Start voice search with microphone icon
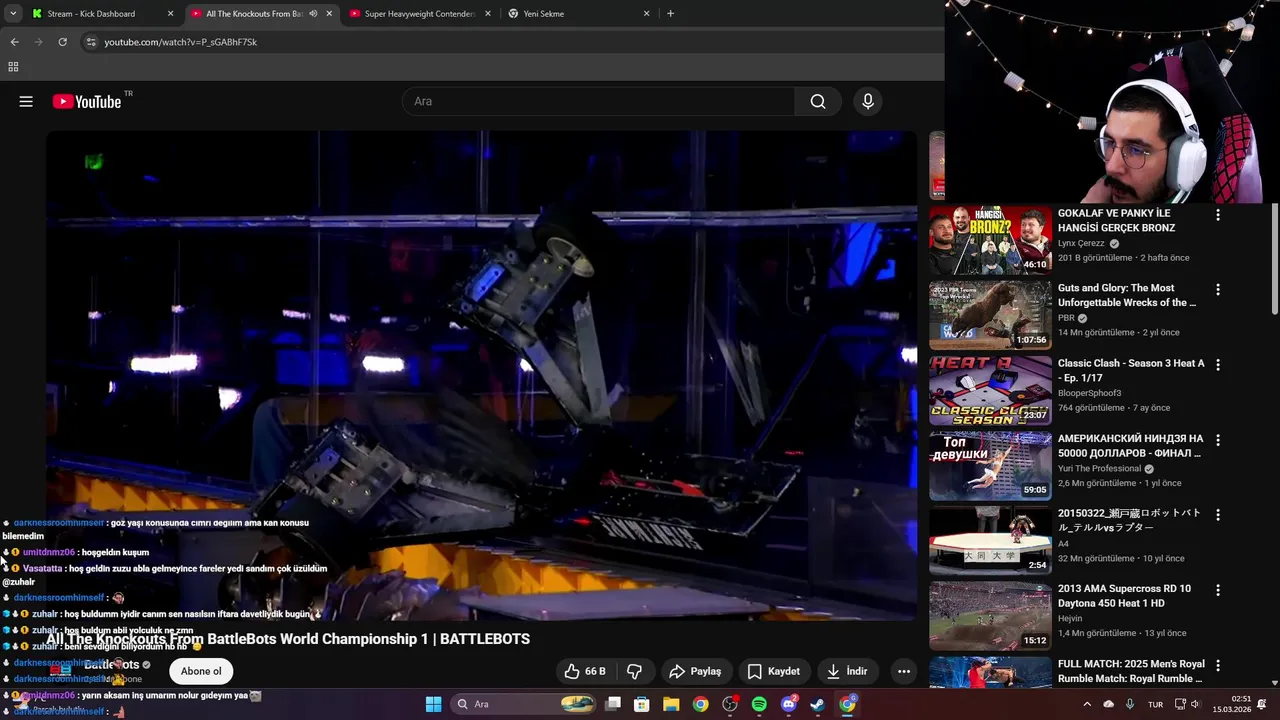 click(868, 101)
